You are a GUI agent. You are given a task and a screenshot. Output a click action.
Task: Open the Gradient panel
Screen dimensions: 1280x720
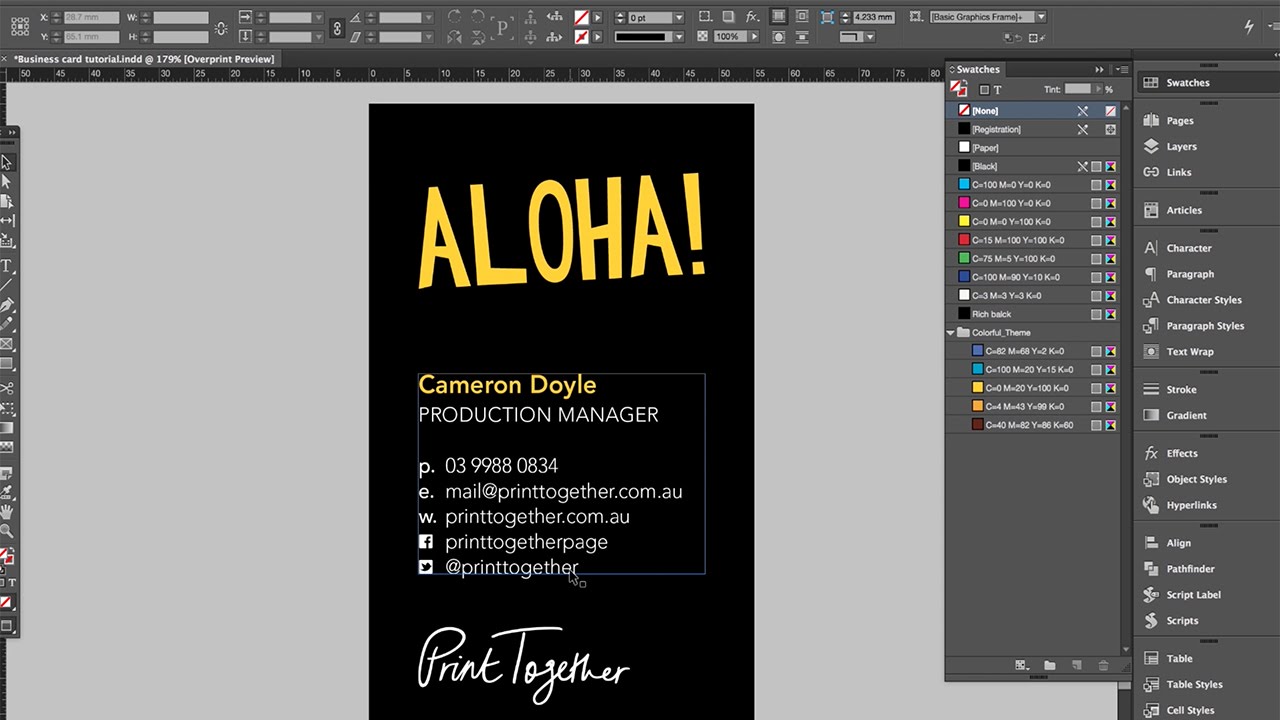[1186, 416]
